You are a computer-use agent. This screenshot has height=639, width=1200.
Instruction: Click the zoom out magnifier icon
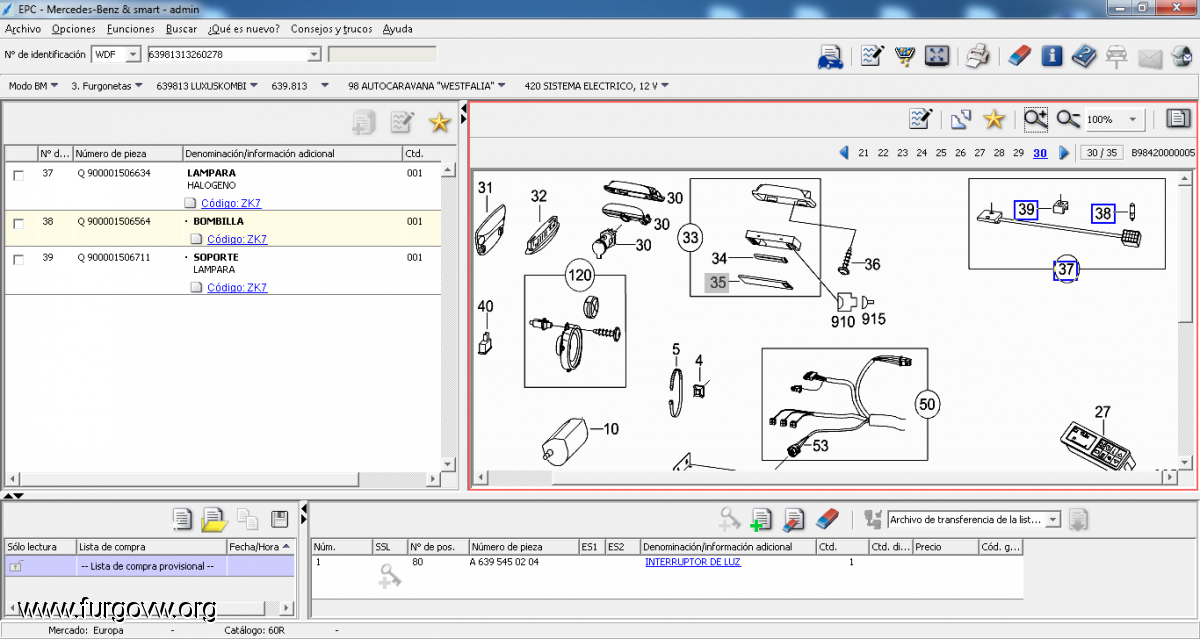coord(1068,120)
